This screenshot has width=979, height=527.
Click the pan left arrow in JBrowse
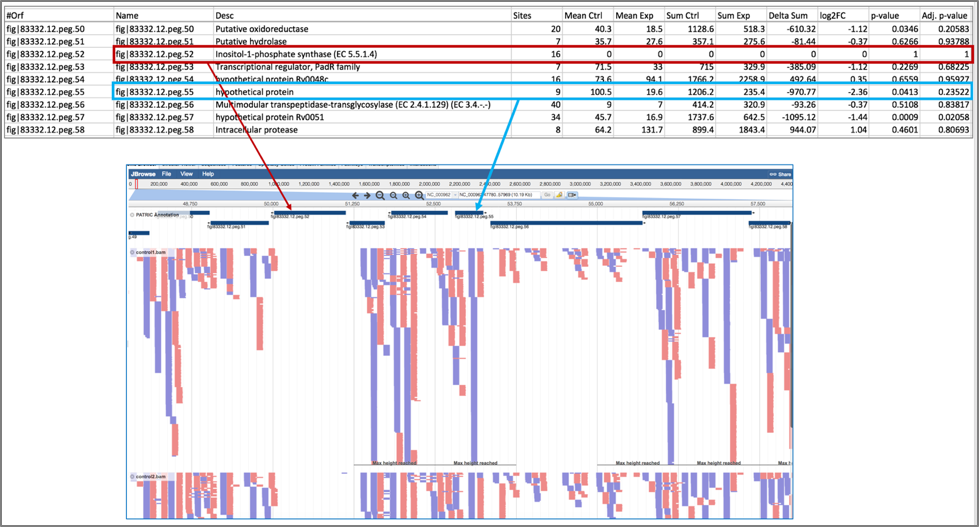coord(355,195)
